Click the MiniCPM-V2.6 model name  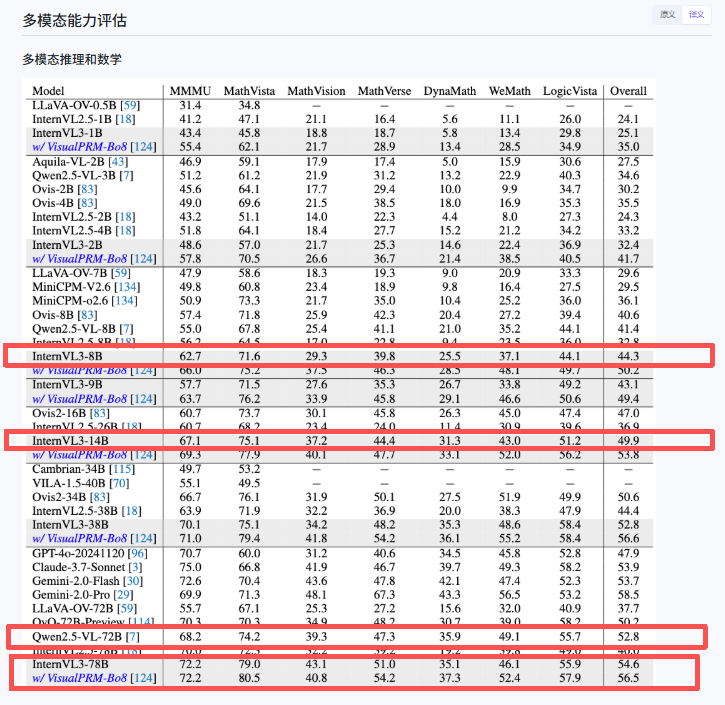tap(71, 287)
